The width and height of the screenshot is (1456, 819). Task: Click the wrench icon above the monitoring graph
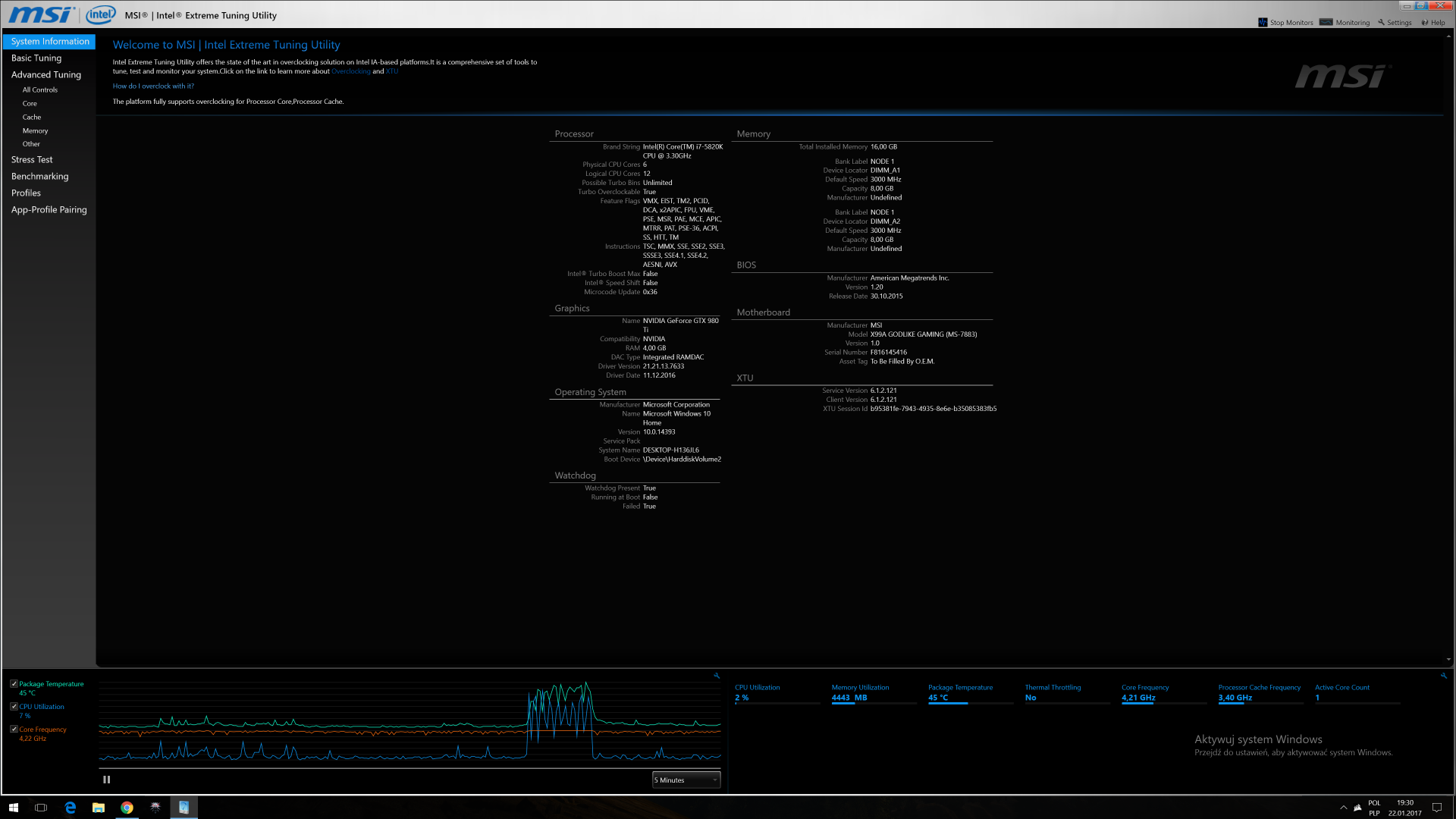717,676
